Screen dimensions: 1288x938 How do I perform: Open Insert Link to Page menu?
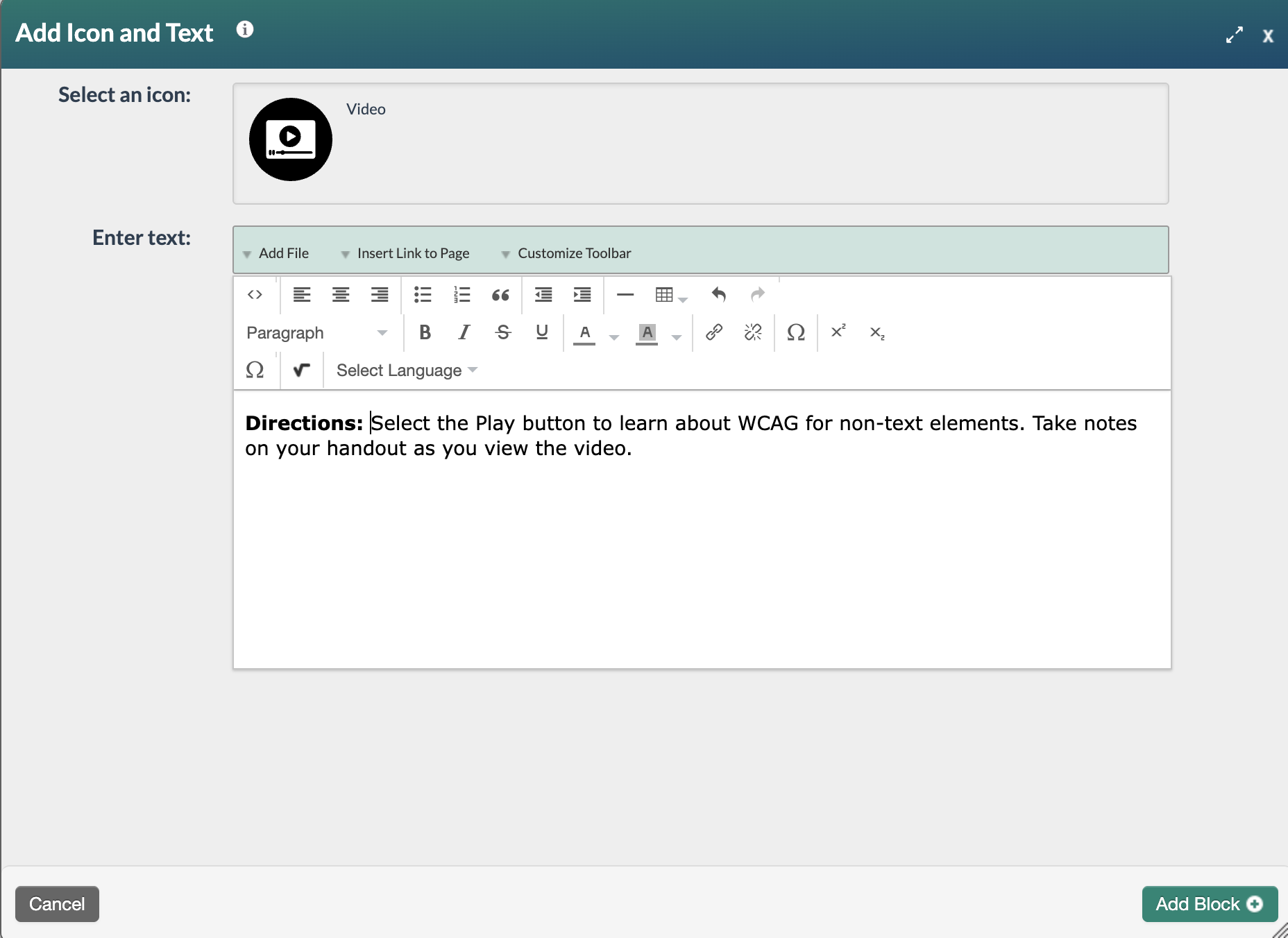pos(405,253)
